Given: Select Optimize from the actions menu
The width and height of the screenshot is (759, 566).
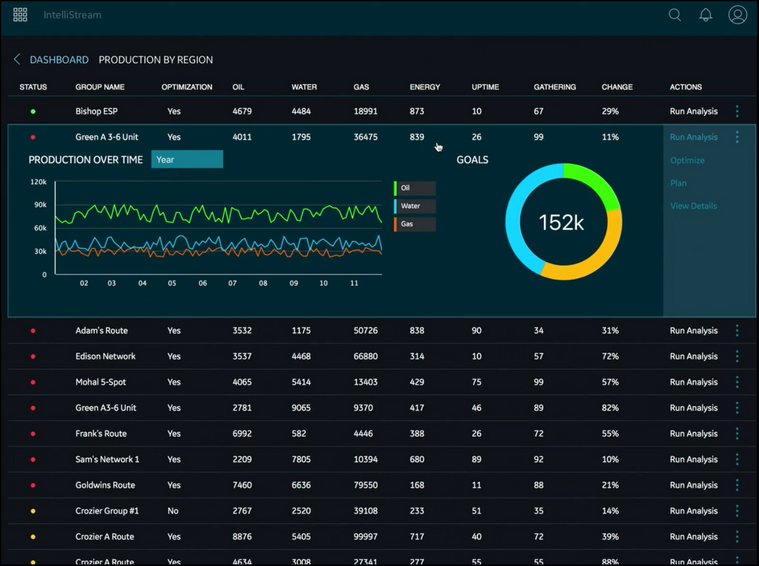Looking at the screenshot, I should click(687, 160).
